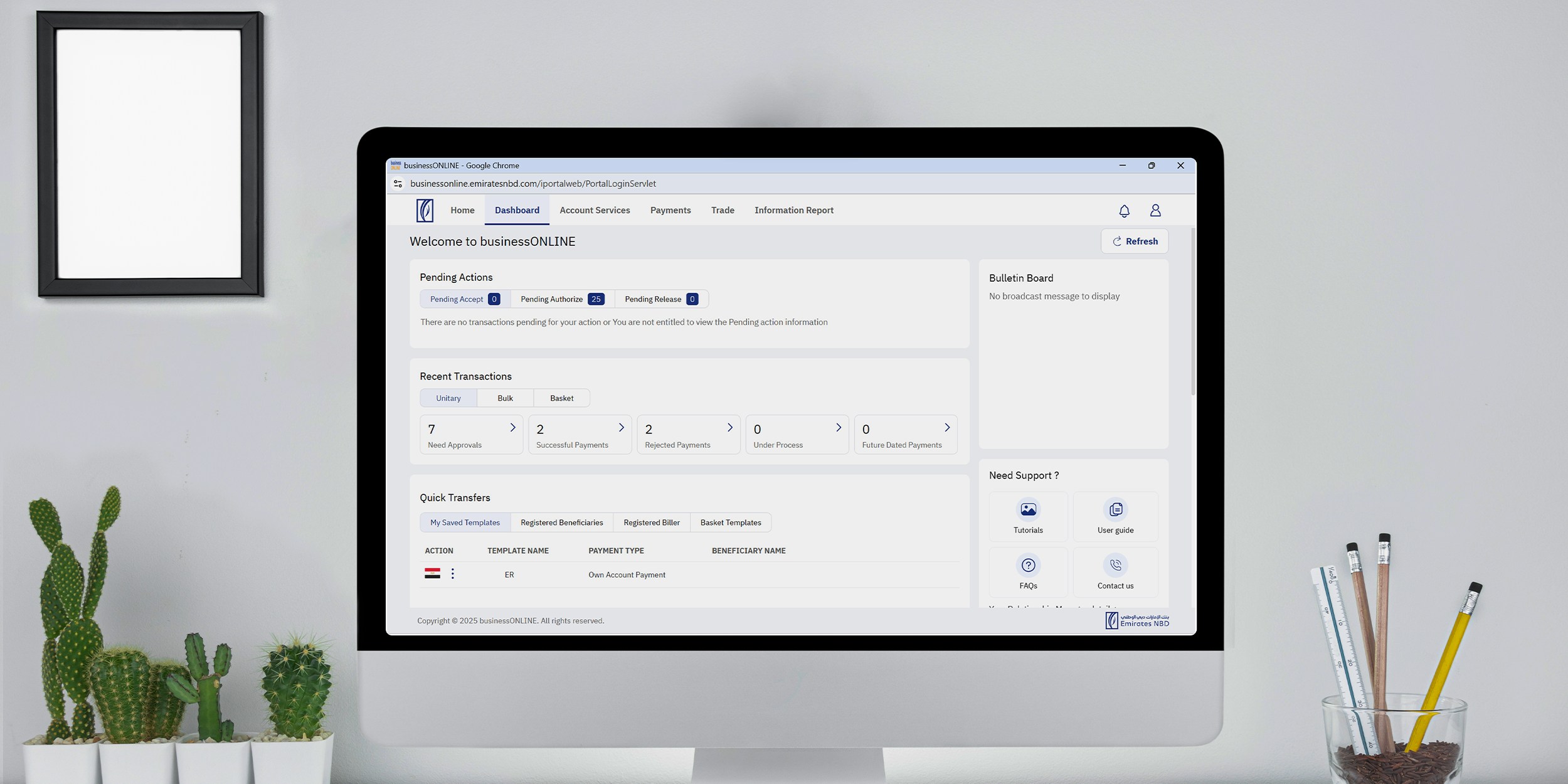The height and width of the screenshot is (784, 1568).
Task: Click the Emirates NBD logo in navbar
Action: pos(425,210)
